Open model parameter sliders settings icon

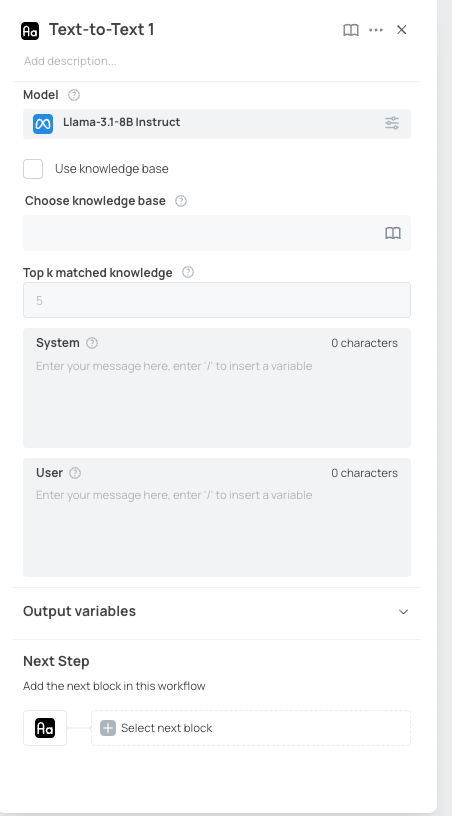pyautogui.click(x=392, y=123)
